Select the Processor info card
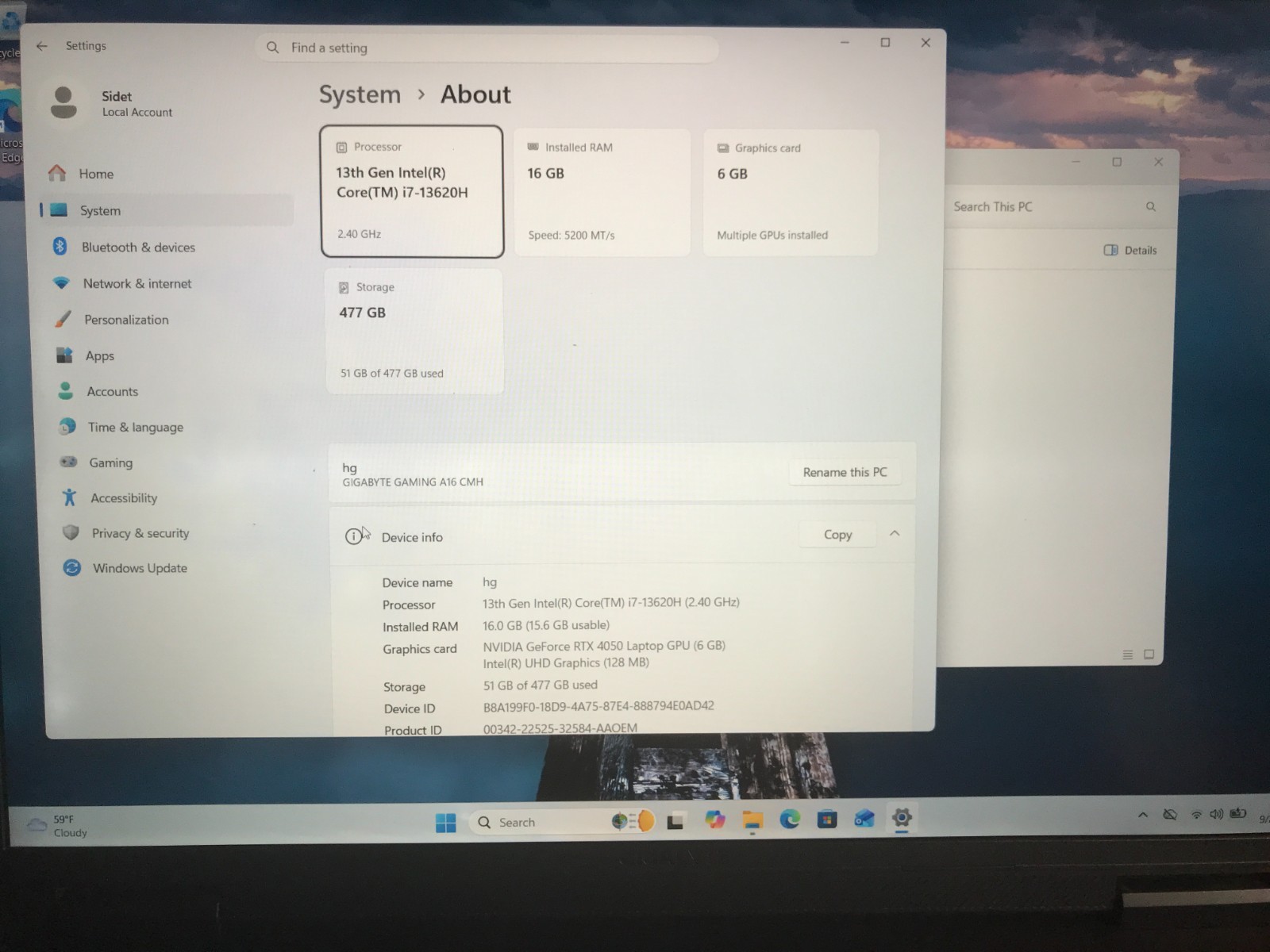1270x952 pixels. [x=412, y=191]
